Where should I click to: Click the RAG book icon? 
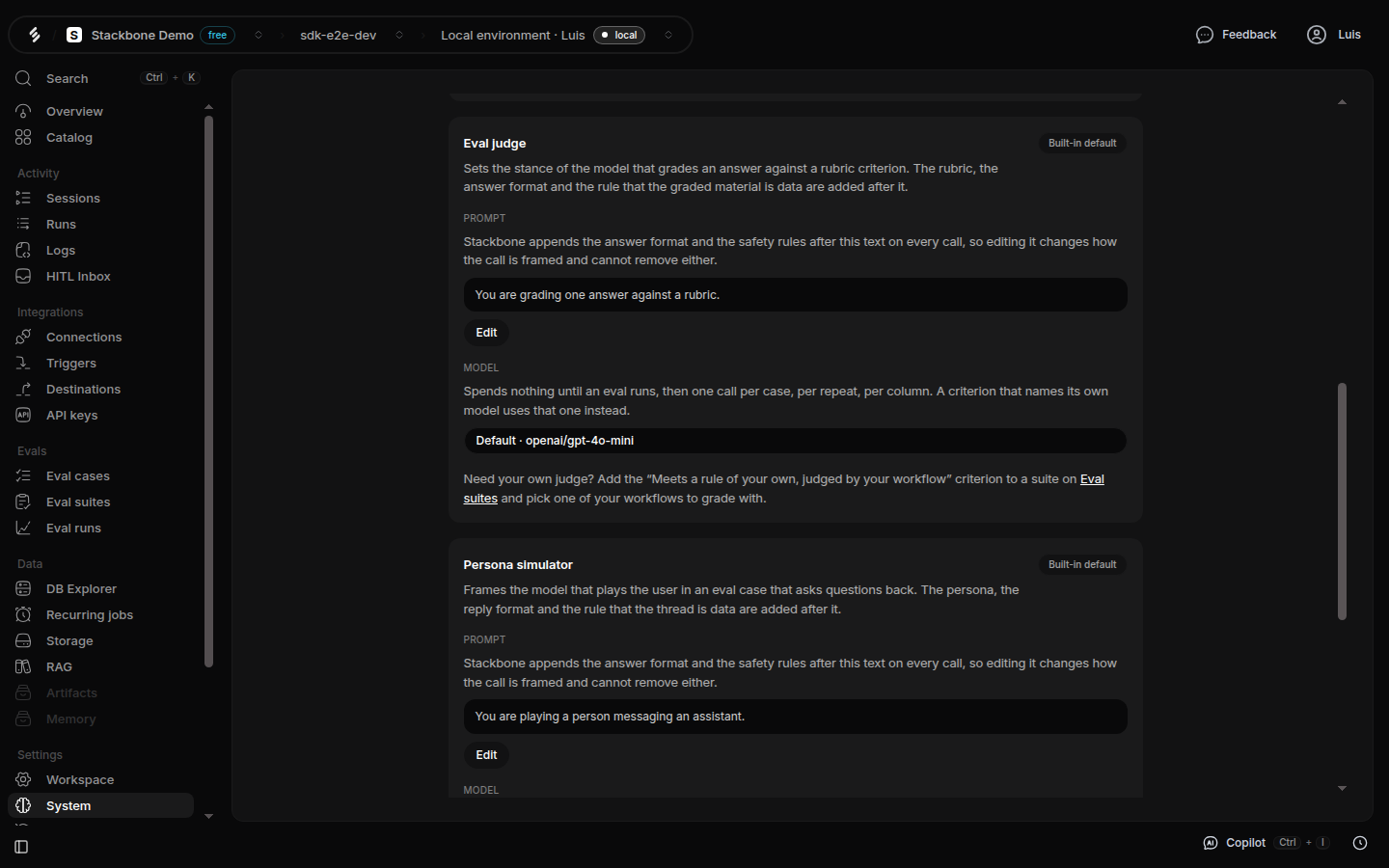click(x=23, y=666)
